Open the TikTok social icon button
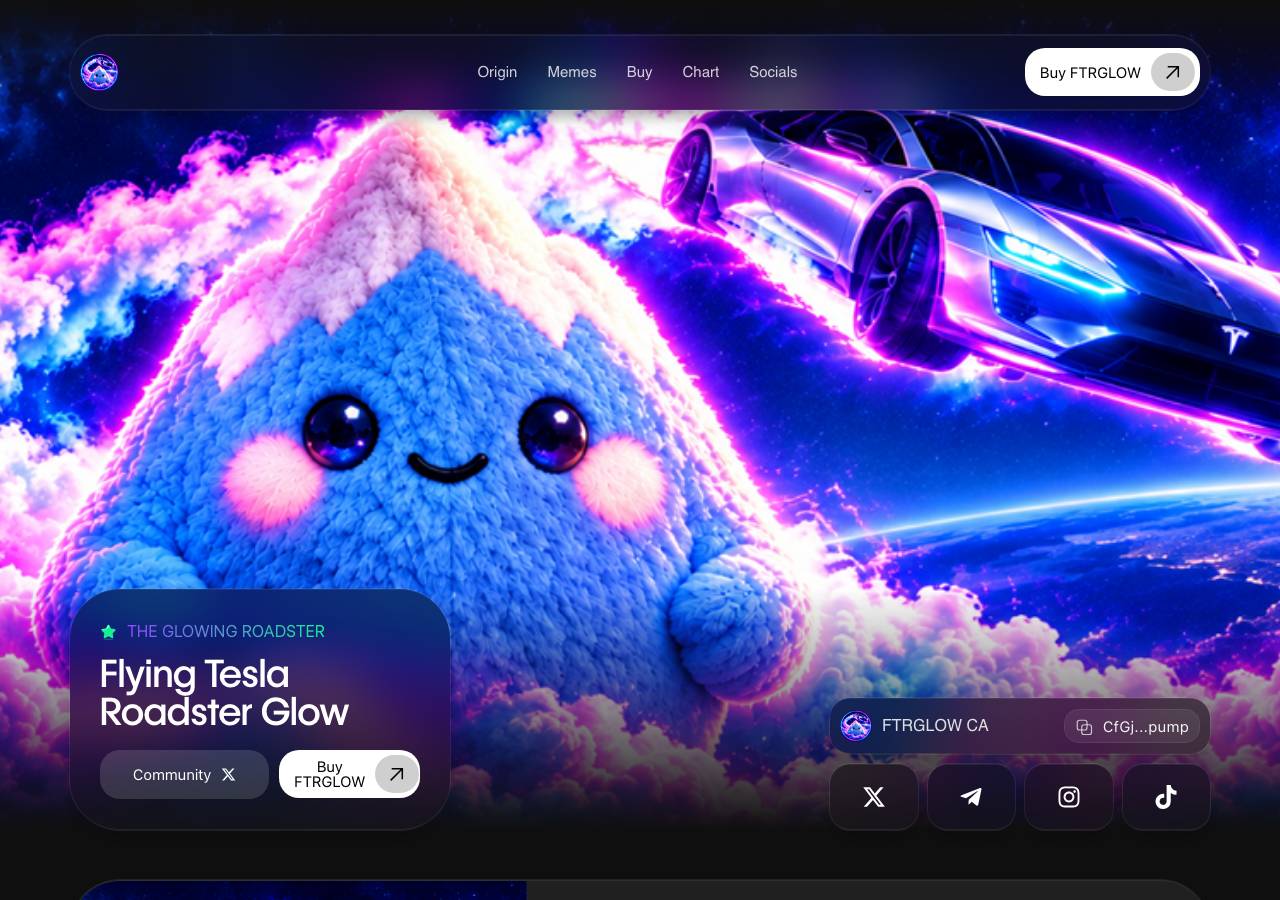 [1166, 797]
